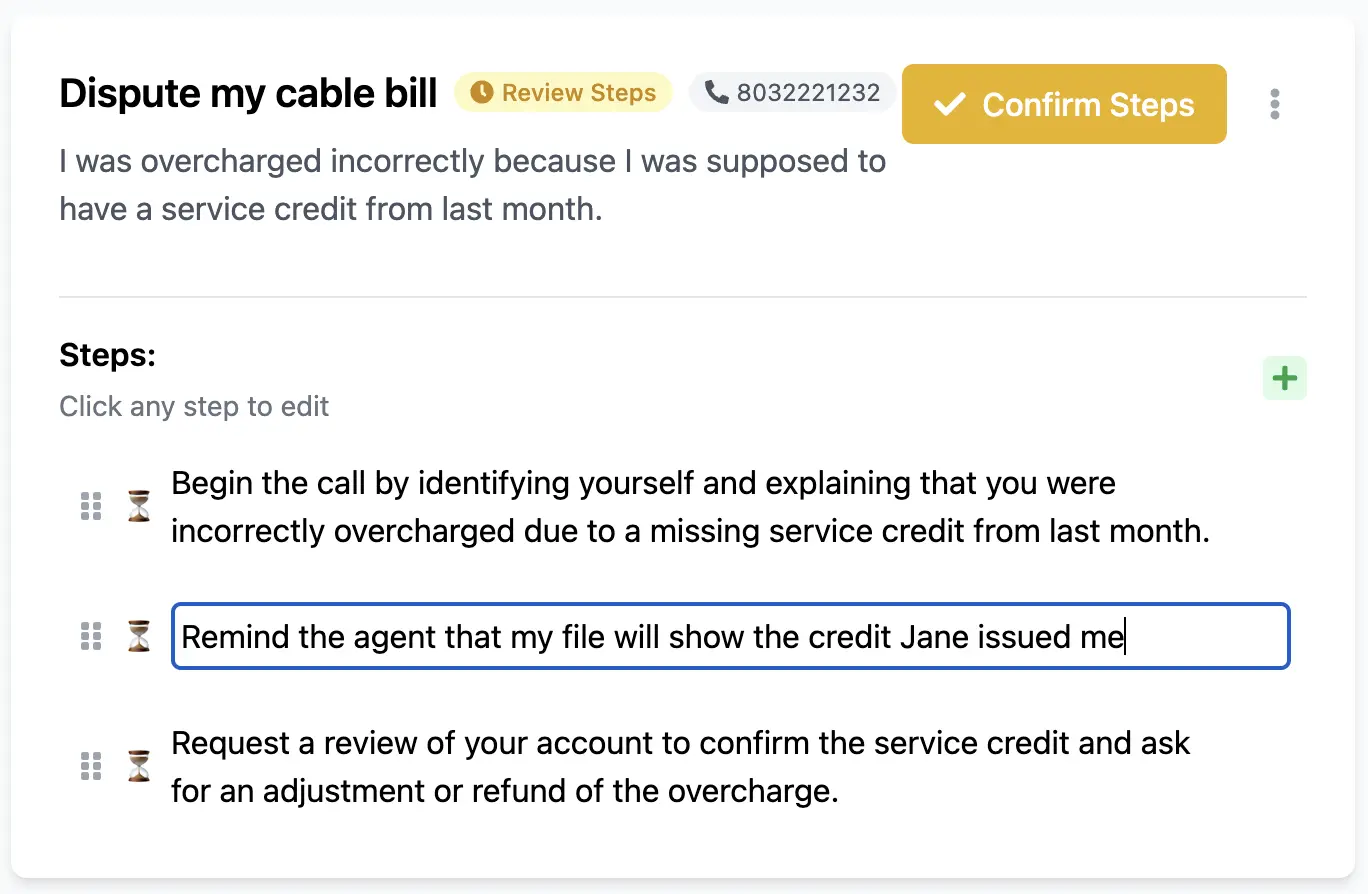Click the checkmark icon on Confirm Steps
Screen dimensions: 1368x894
pos(949,105)
